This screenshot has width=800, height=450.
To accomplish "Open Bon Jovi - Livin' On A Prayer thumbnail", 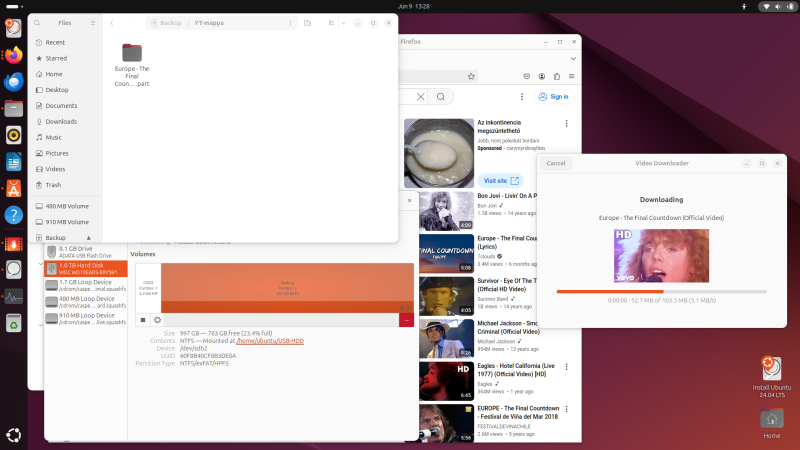I will 446,211.
